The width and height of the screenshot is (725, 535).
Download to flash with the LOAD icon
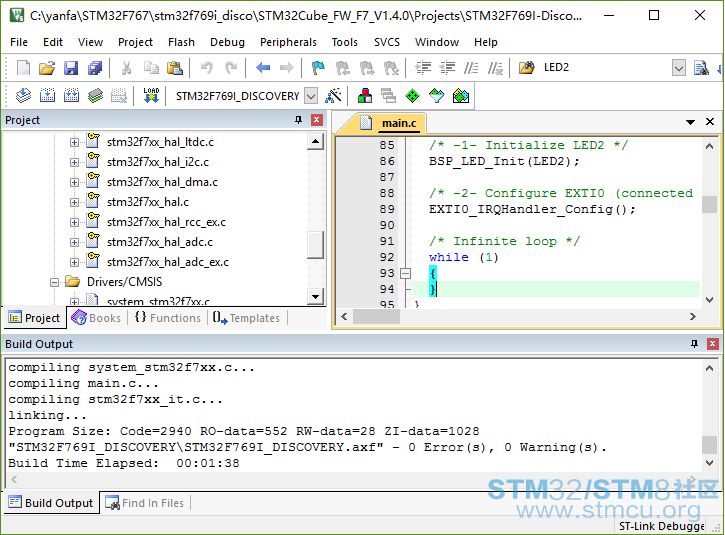tap(151, 96)
